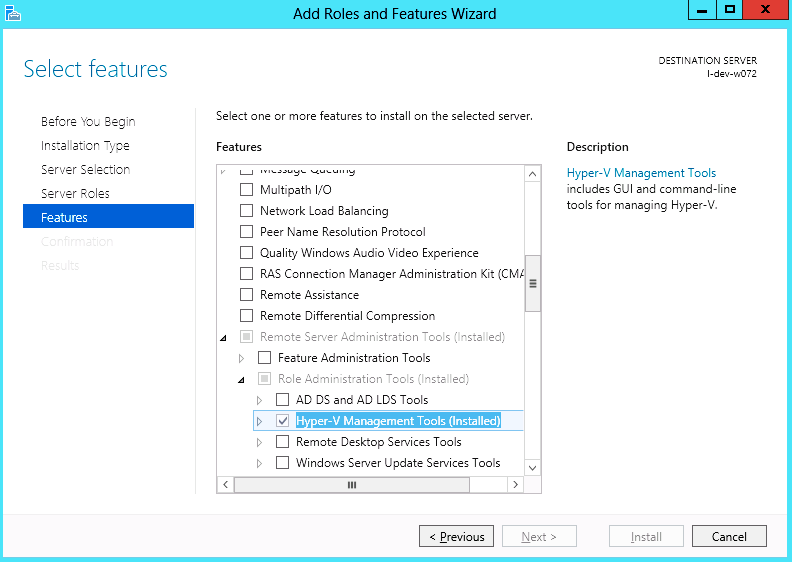Go to the Server Roles step
This screenshot has width=792, height=562.
pyautogui.click(x=75, y=193)
